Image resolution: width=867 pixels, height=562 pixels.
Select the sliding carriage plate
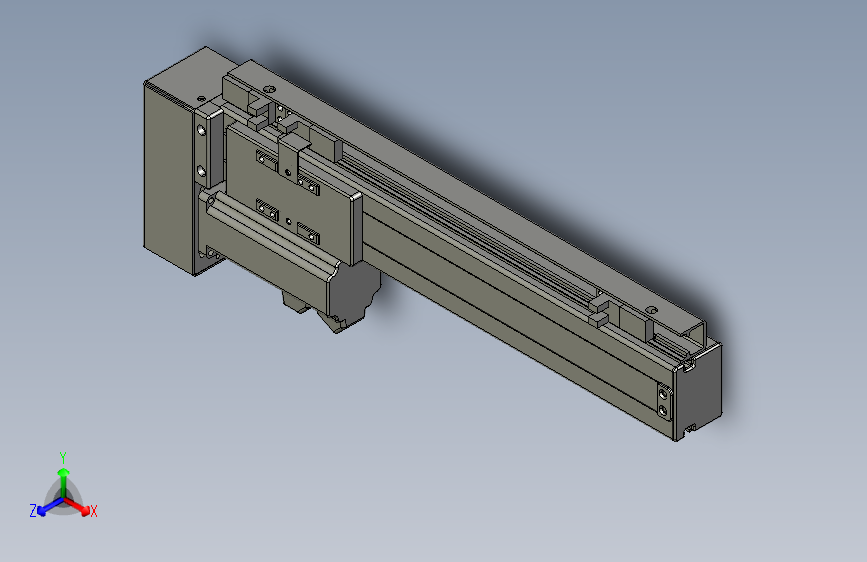point(293,196)
